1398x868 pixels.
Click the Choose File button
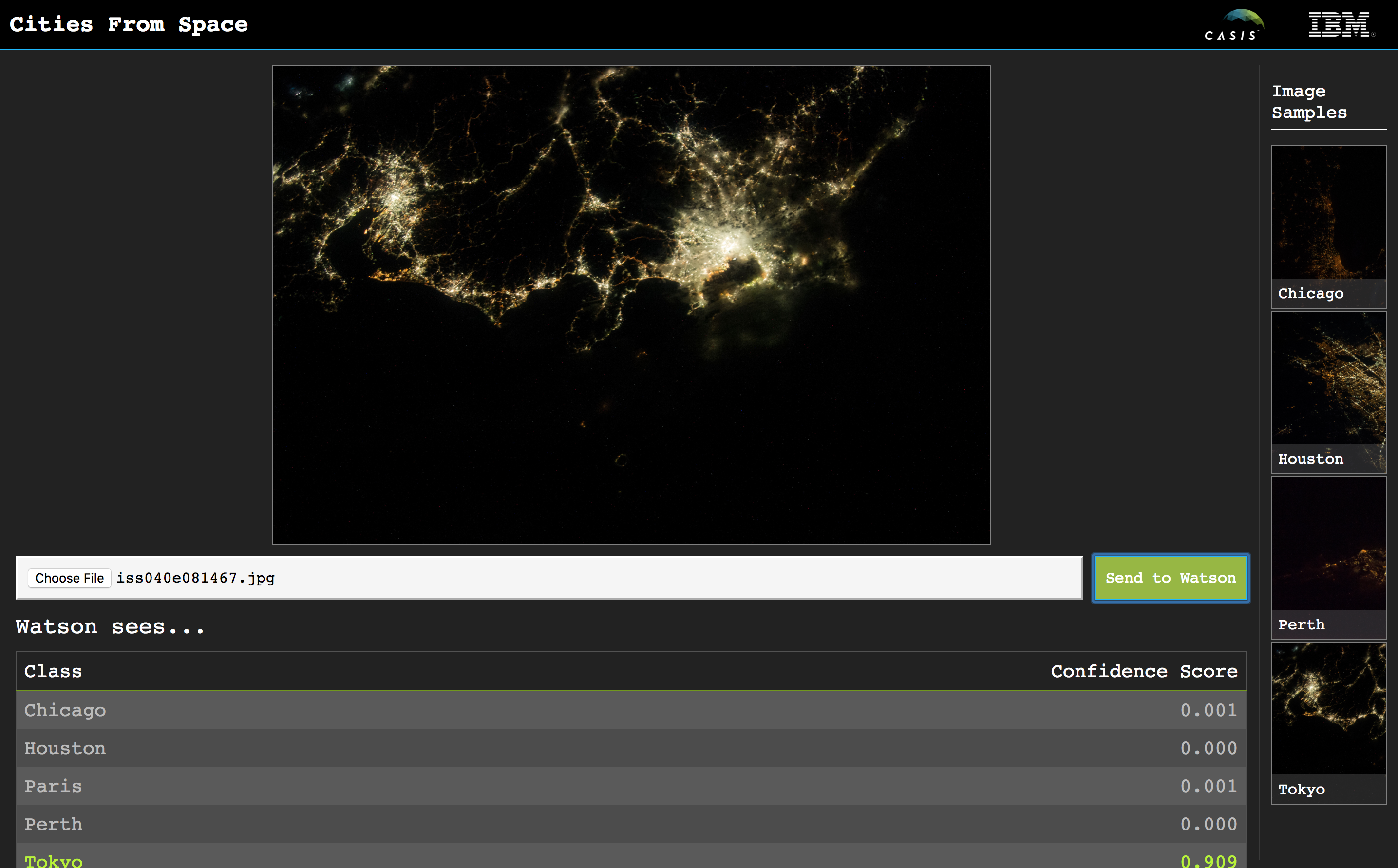coord(70,578)
